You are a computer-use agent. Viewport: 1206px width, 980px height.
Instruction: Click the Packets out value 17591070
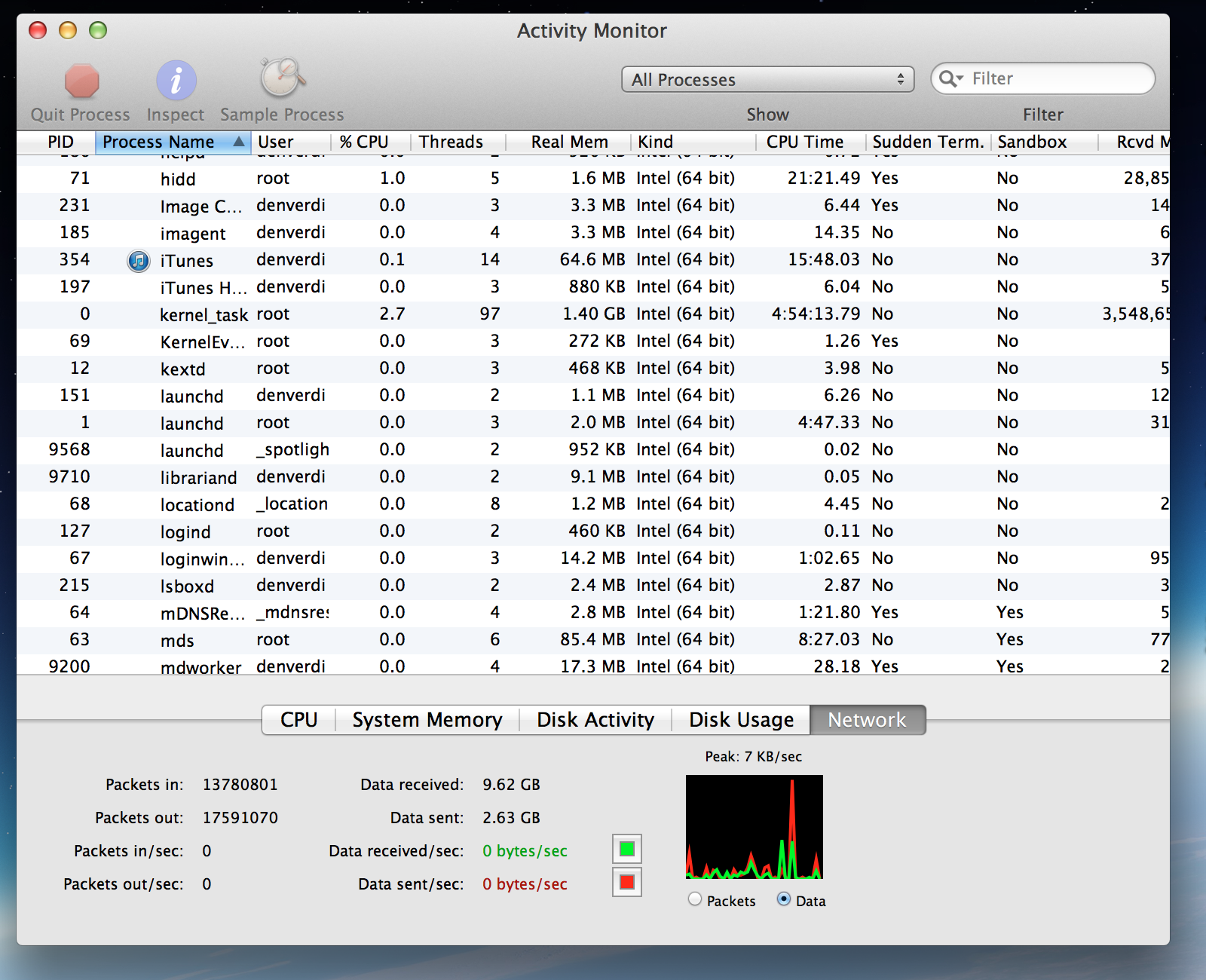coord(240,818)
